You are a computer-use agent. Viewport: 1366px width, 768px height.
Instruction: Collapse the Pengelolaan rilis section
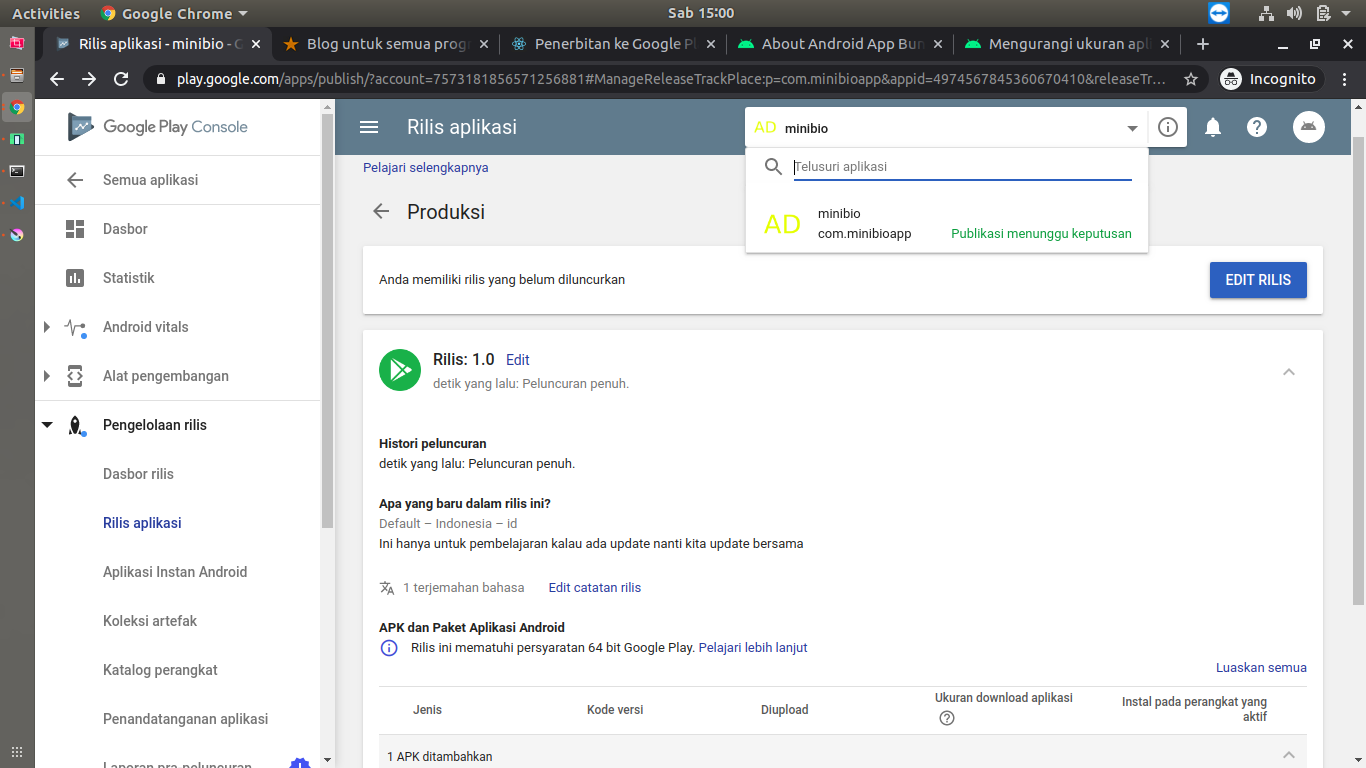pos(47,425)
